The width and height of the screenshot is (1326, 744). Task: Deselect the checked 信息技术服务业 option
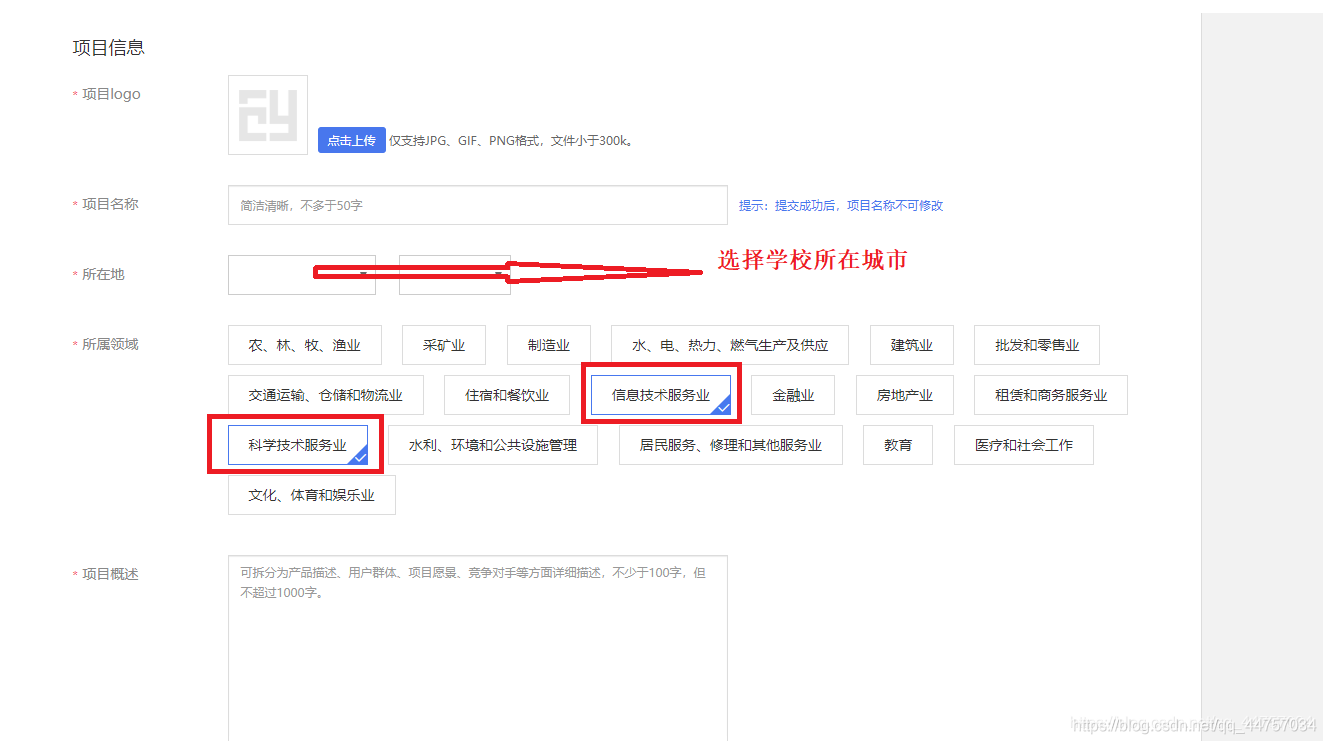[x=661, y=395]
